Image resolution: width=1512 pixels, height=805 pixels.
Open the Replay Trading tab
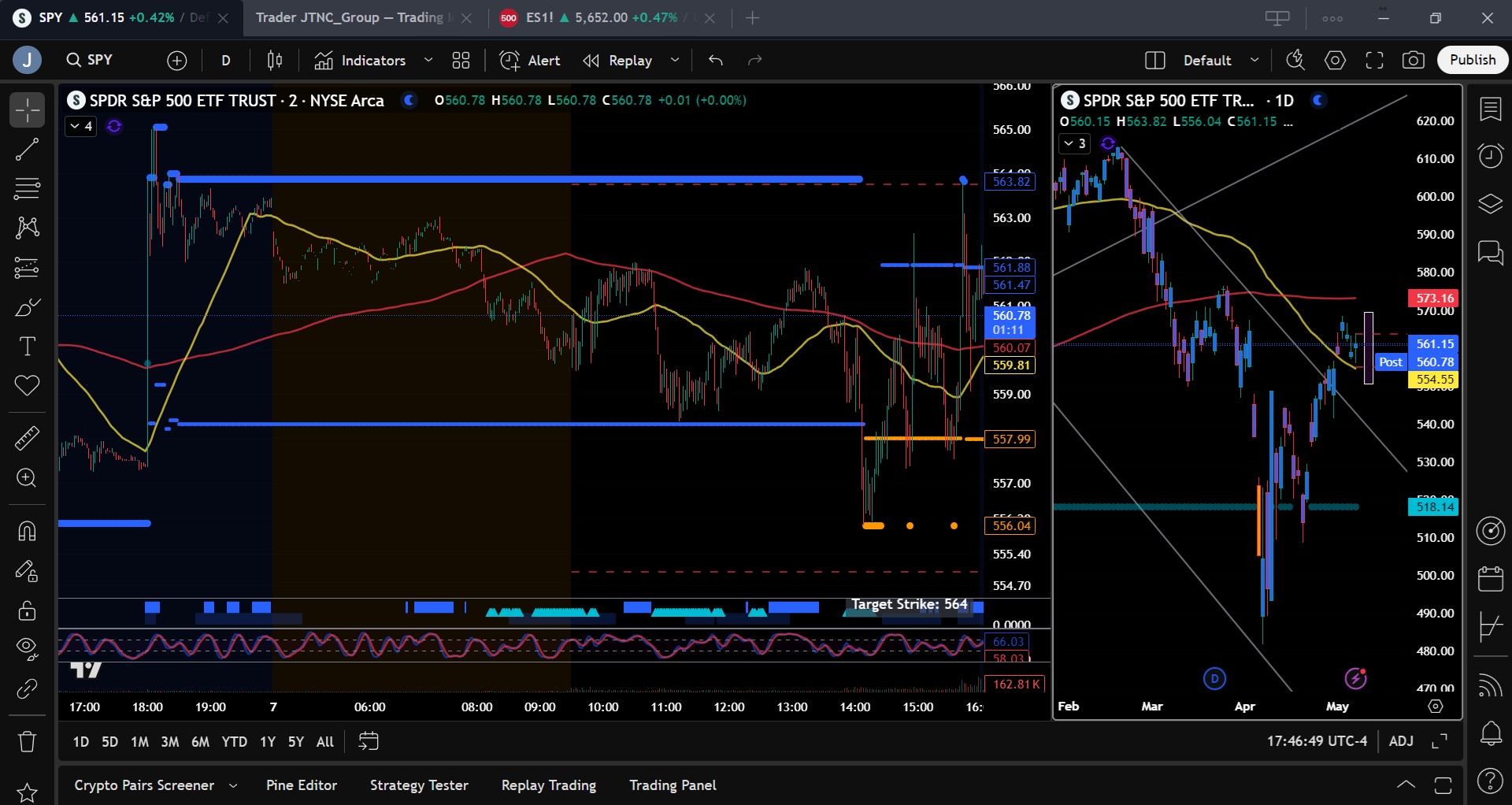tap(549, 785)
